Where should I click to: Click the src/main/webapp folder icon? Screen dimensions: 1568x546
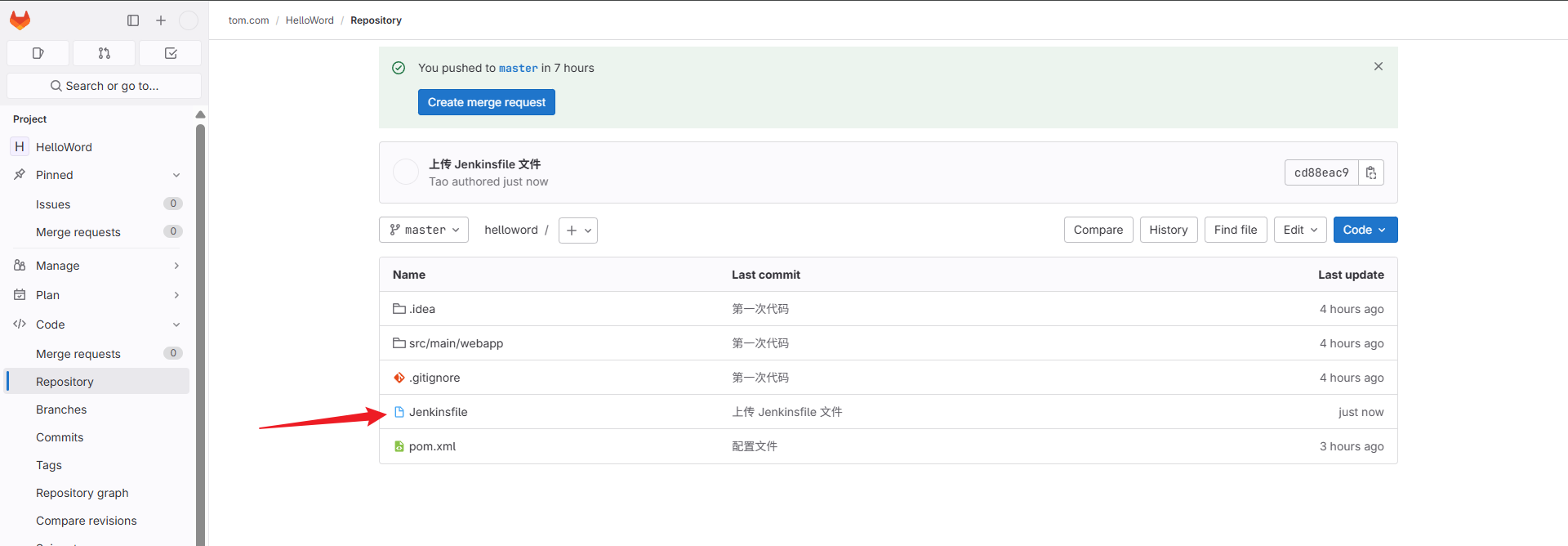pos(399,343)
